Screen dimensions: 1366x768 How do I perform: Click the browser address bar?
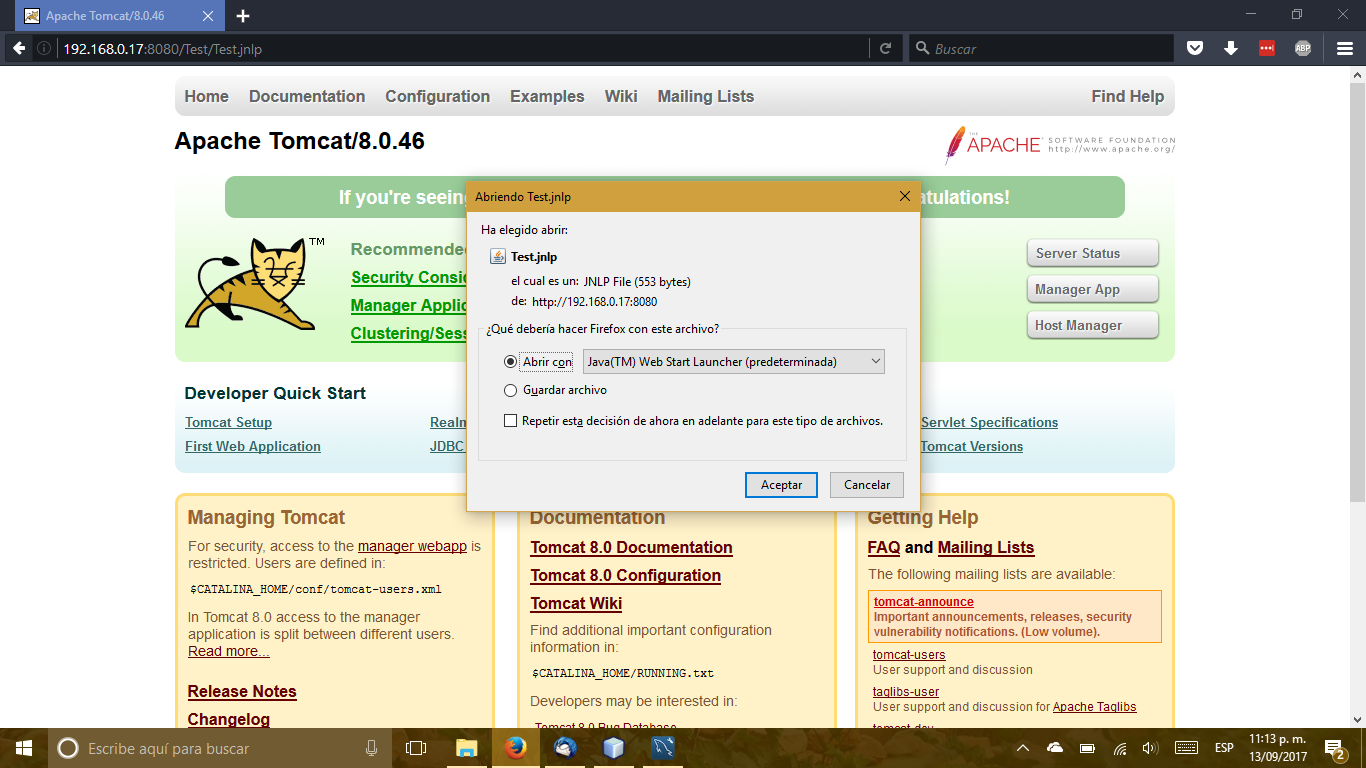pos(400,47)
